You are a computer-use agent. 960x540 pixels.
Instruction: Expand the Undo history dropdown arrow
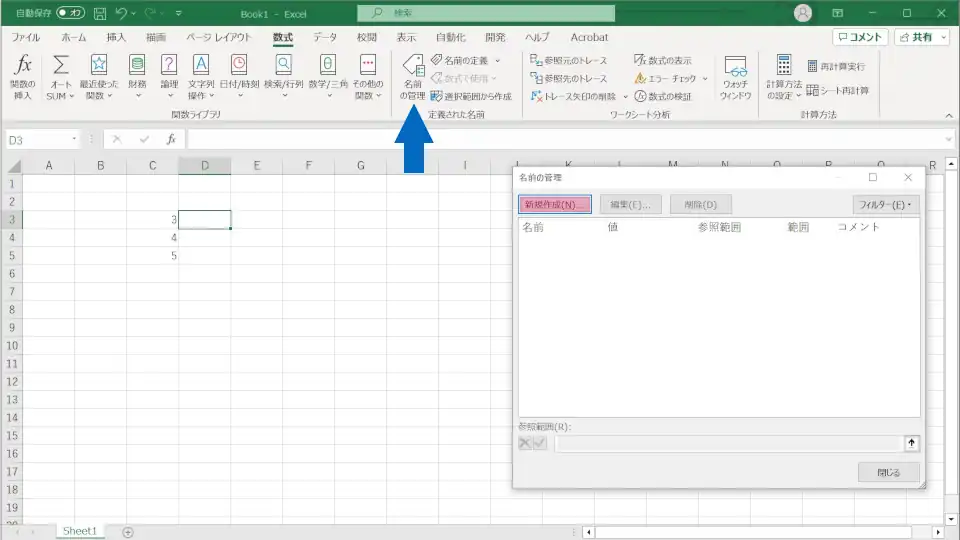[133, 13]
